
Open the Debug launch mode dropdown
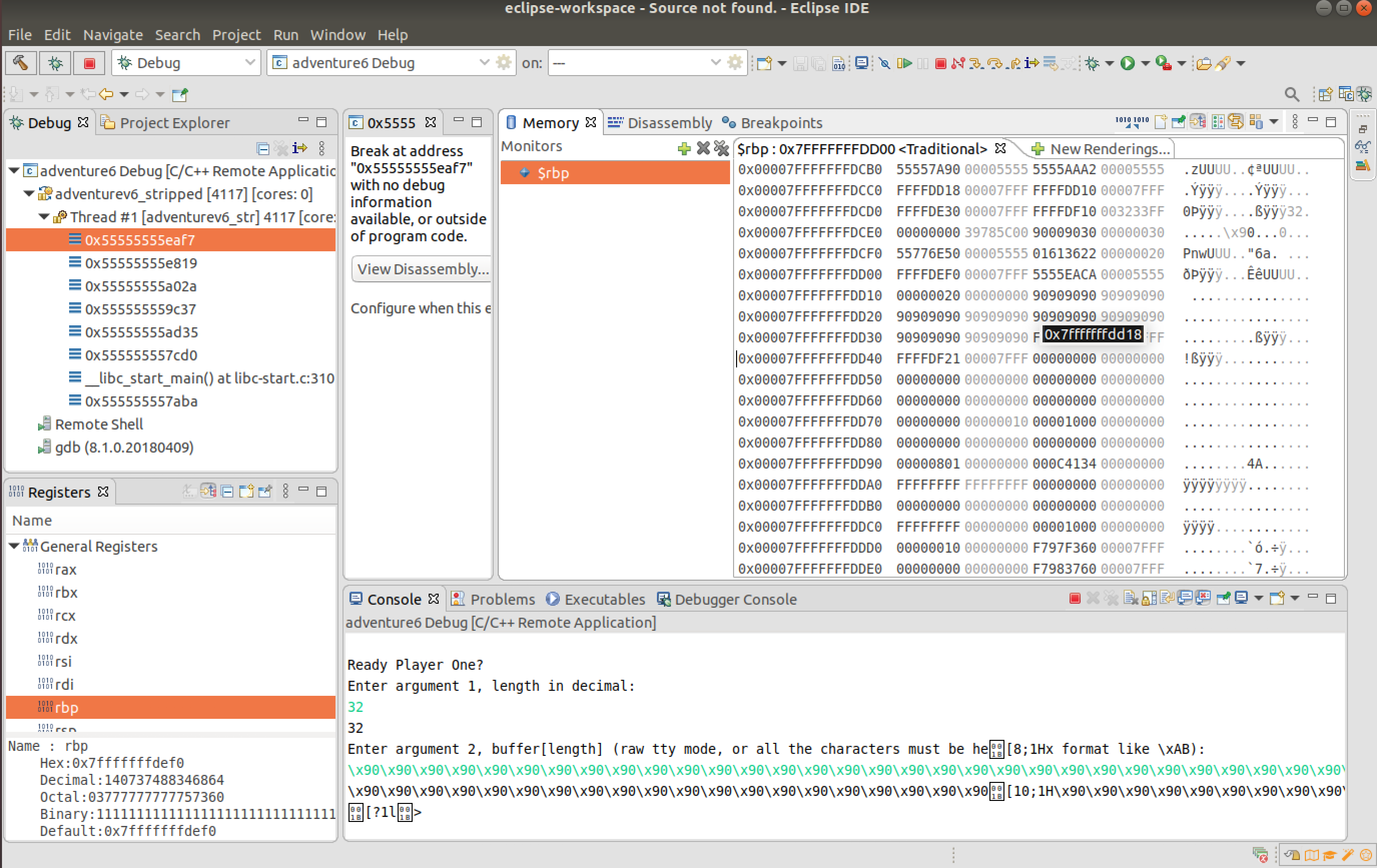tap(249, 63)
